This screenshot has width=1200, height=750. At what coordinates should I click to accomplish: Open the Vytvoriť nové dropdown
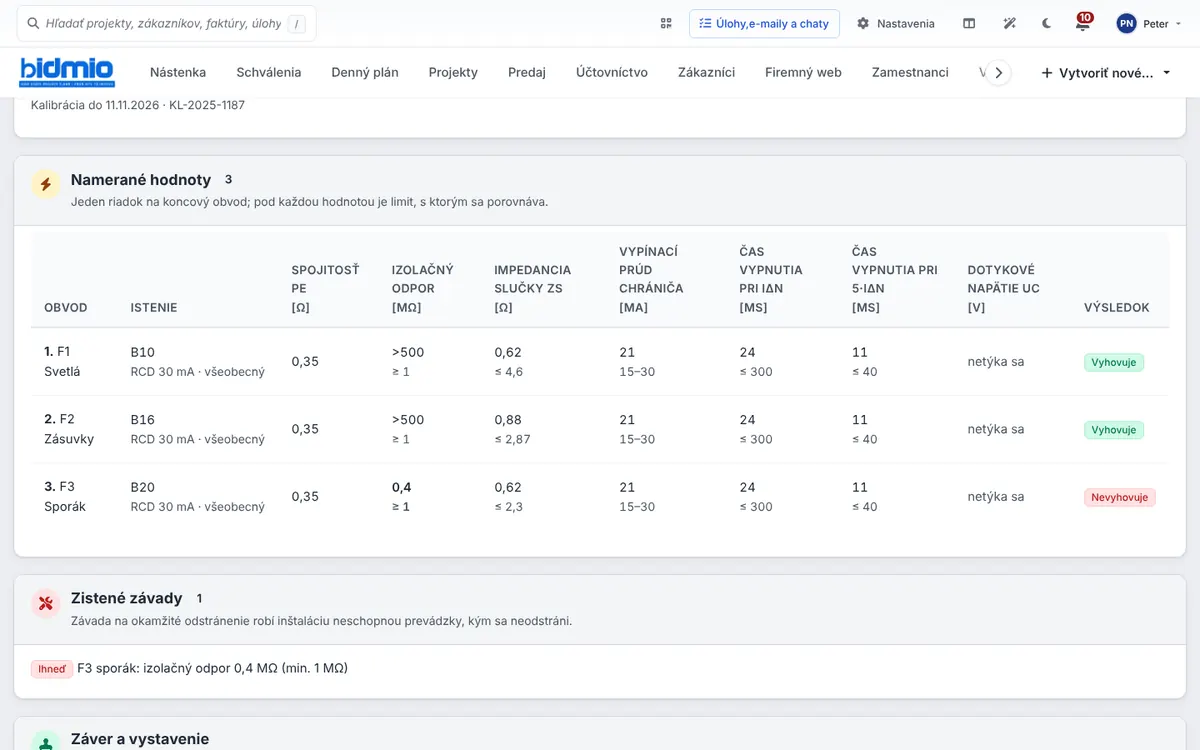[1106, 72]
